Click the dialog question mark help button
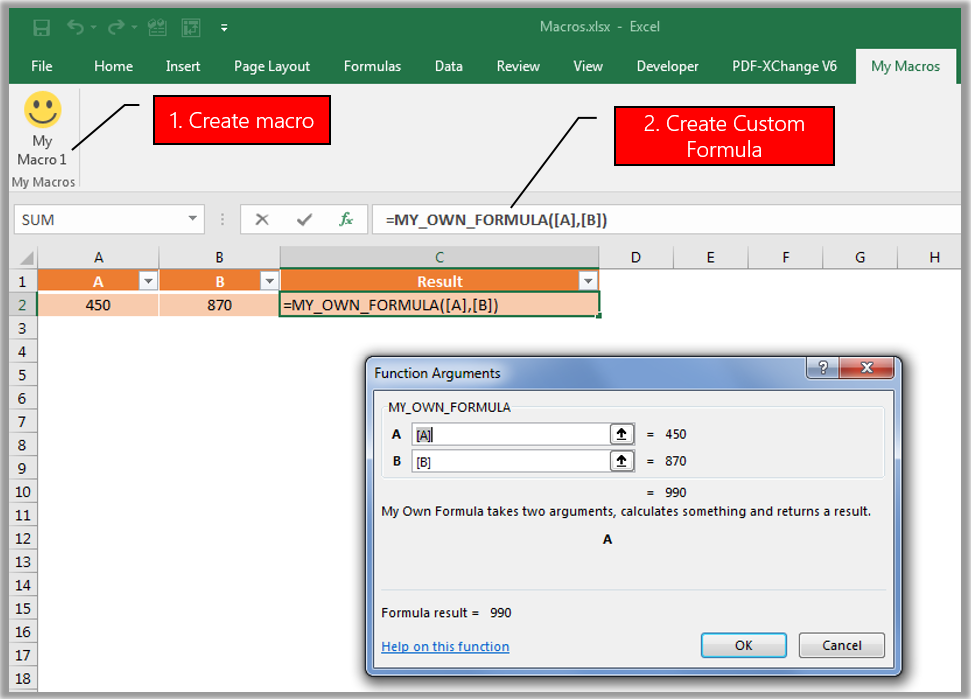Screen dimensions: 971x699 tap(823, 368)
